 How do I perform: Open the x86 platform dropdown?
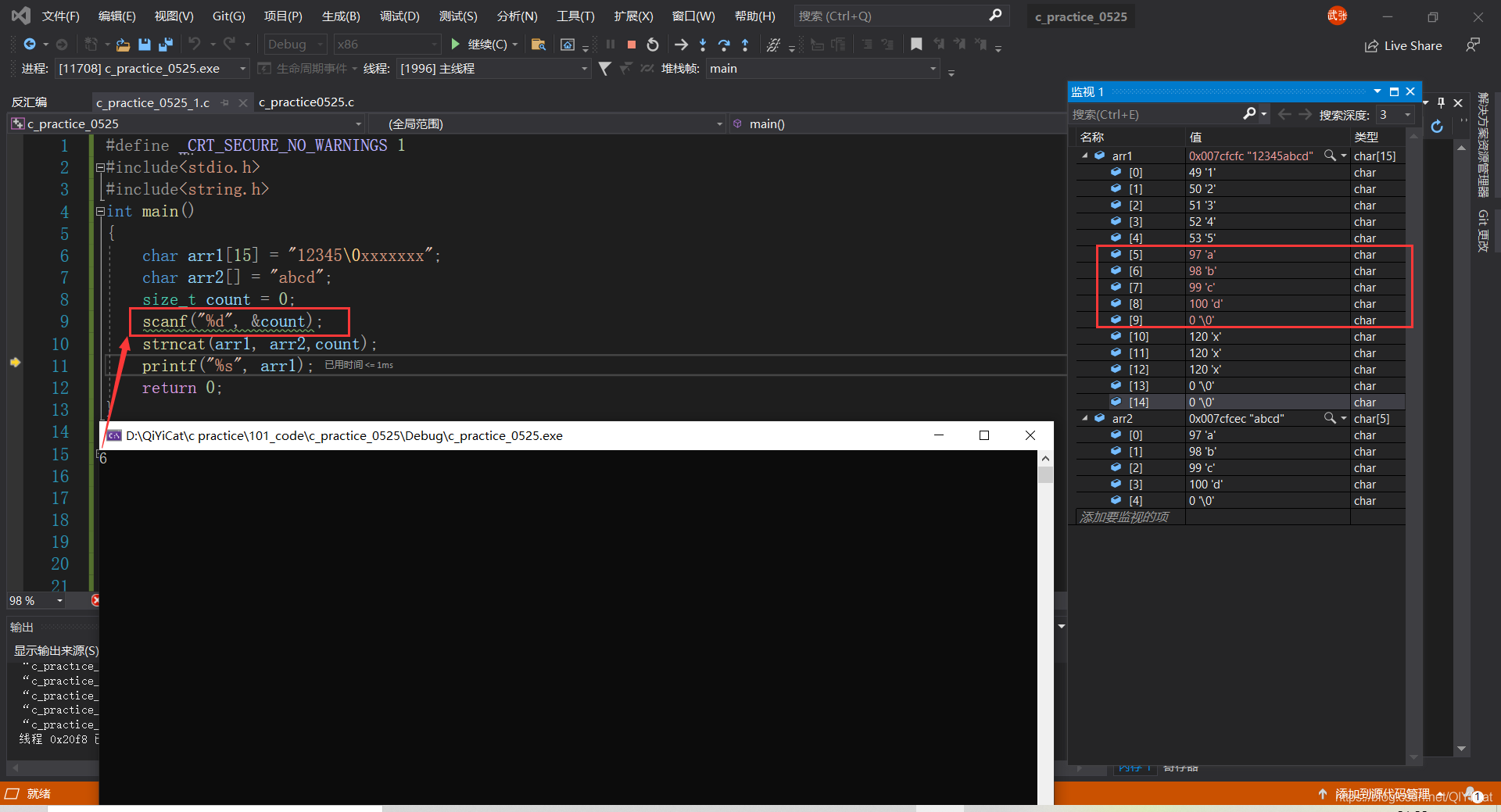coord(387,45)
